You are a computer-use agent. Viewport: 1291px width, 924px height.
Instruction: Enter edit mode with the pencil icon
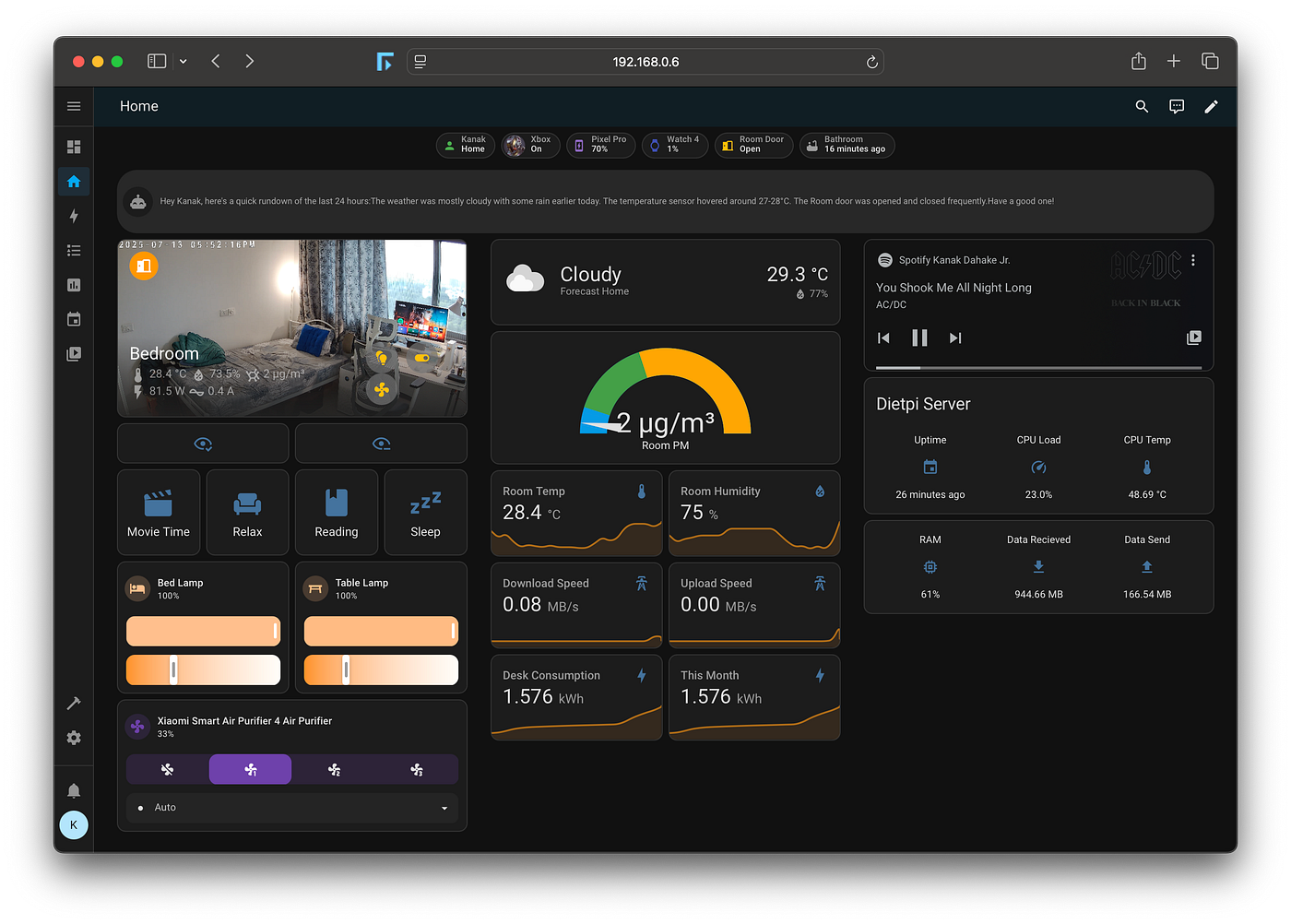(x=1211, y=106)
